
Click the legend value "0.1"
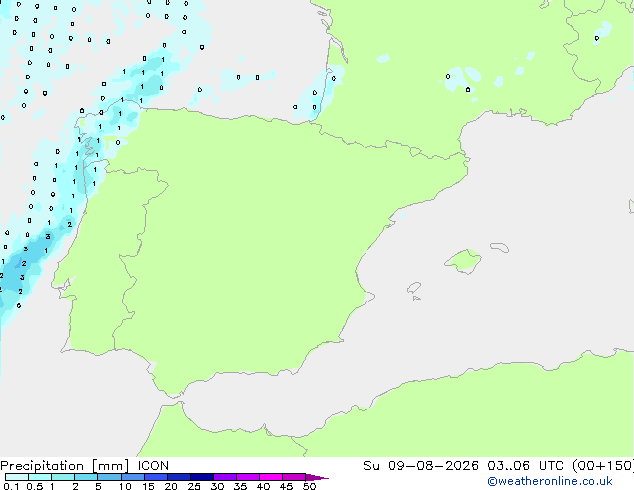(11, 486)
